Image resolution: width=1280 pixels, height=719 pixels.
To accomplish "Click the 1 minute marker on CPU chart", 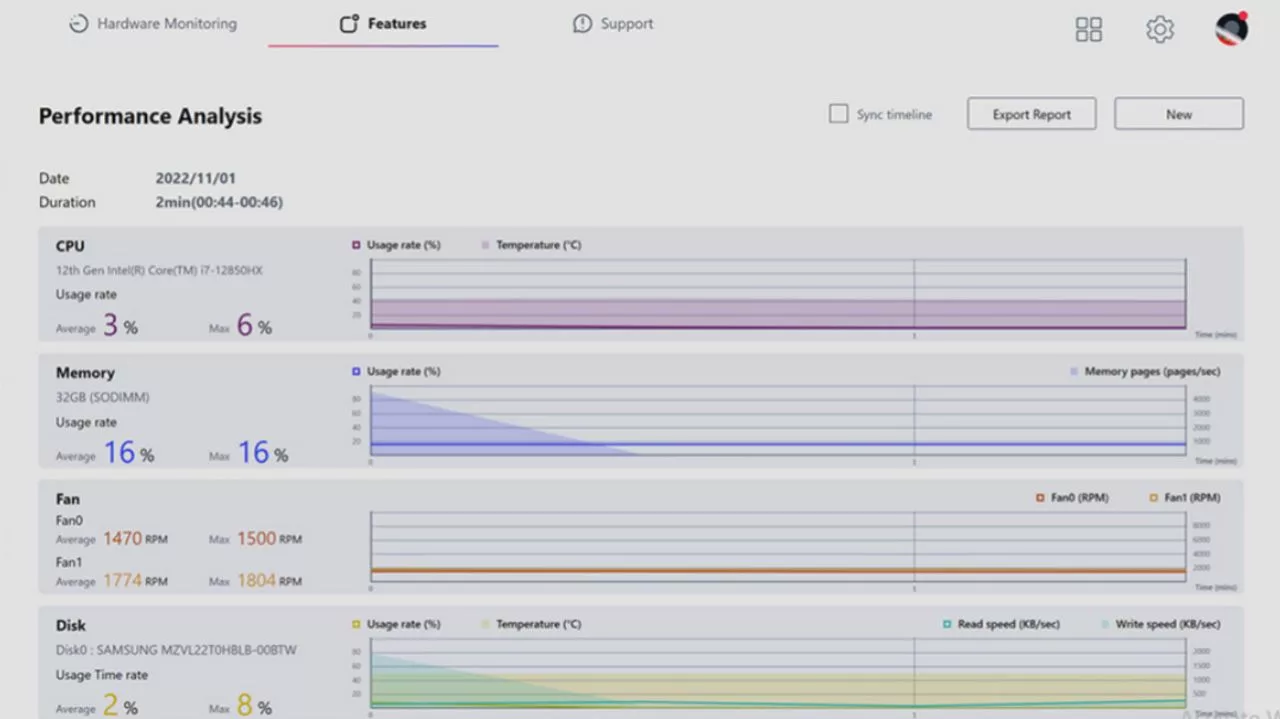I will [x=914, y=335].
